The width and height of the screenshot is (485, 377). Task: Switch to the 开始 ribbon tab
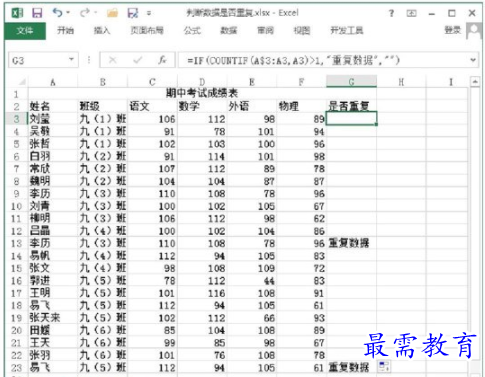click(65, 31)
